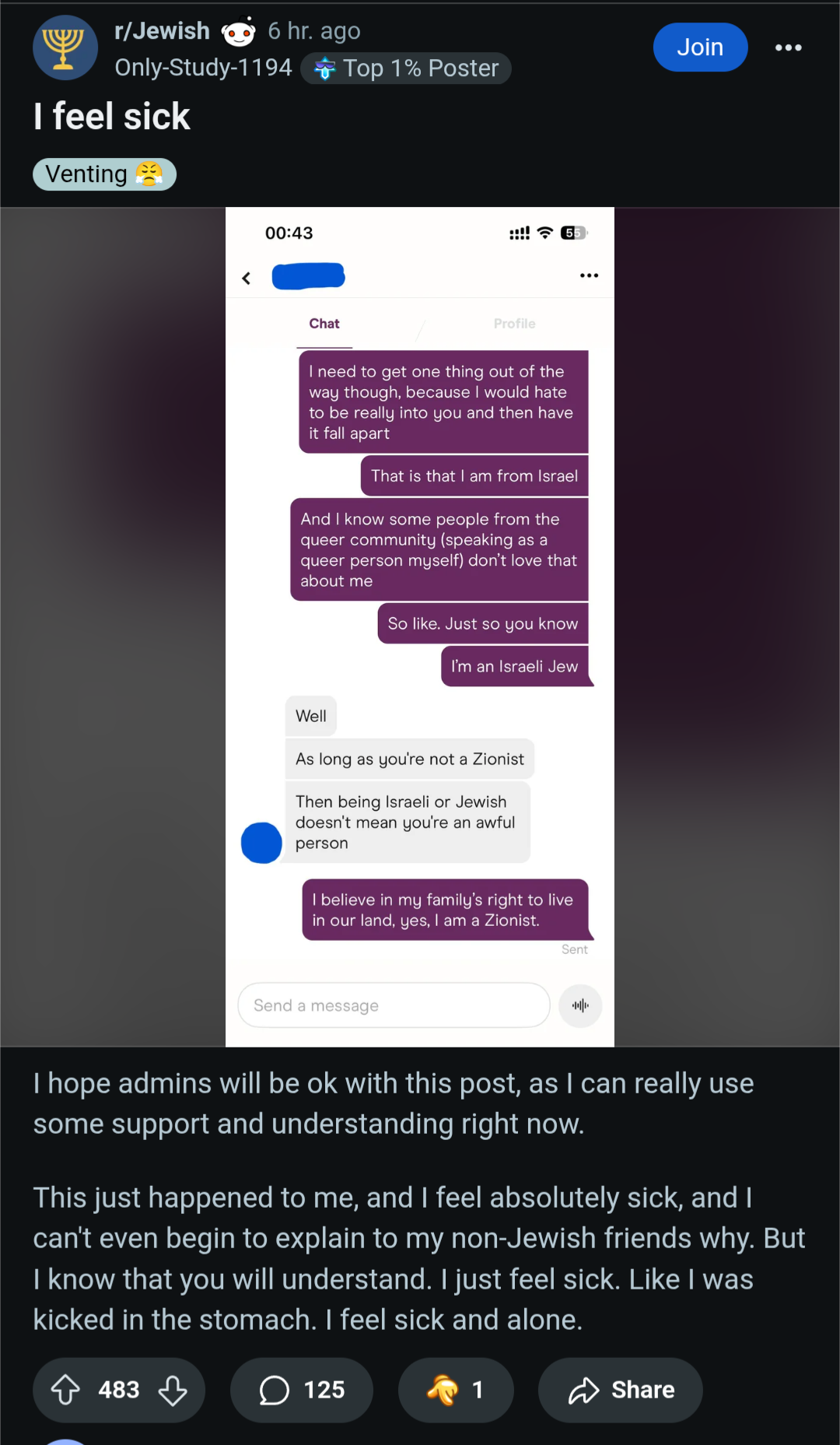This screenshot has width=840, height=1445.
Task: Downvote the post with the down arrow
Action: click(x=173, y=1390)
